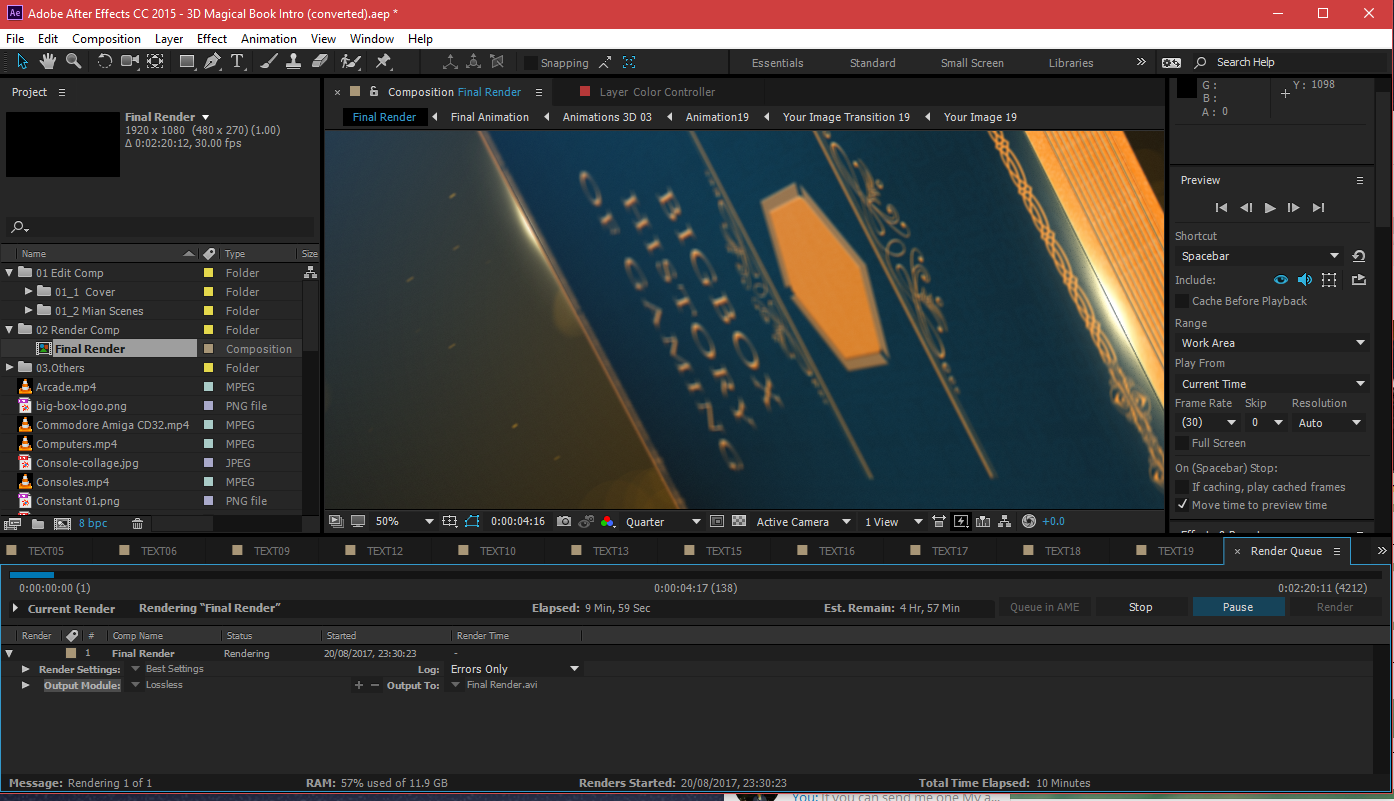Screen dimensions: 1394x801
Task: Open the Animation menu
Action: 269,39
